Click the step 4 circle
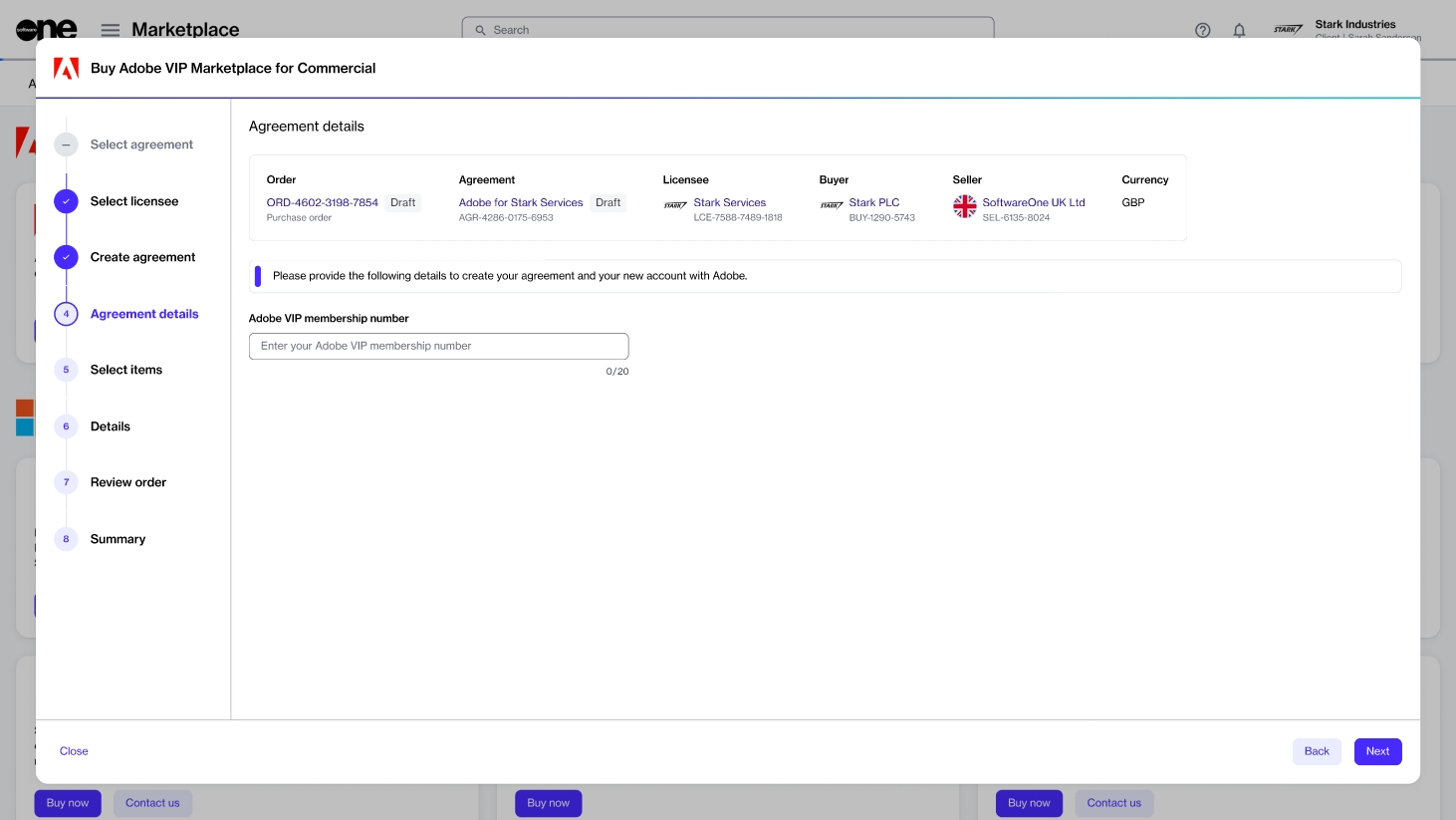Viewport: 1456px width, 820px height. (x=66, y=314)
